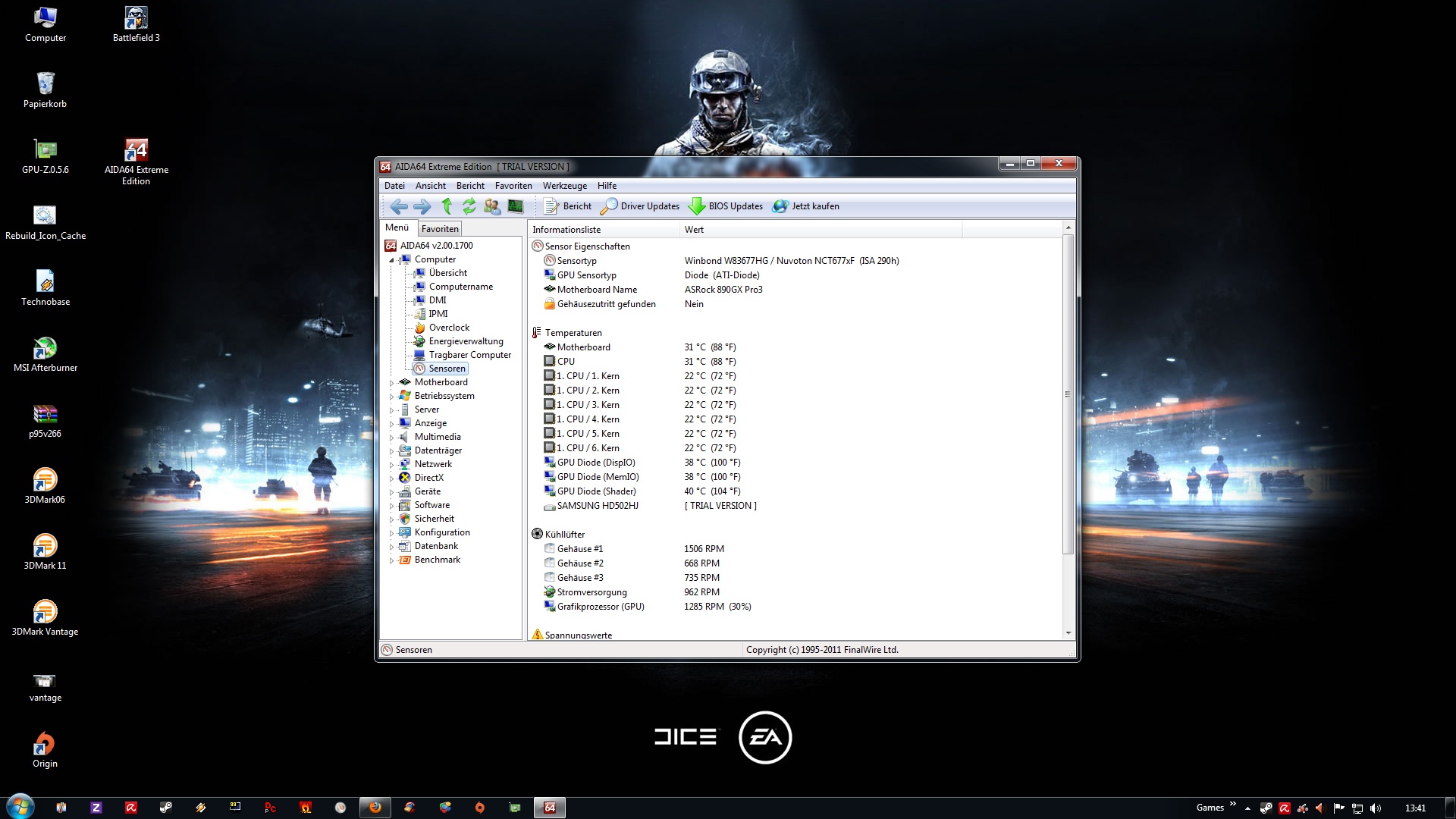The image size is (1456, 819).
Task: Open the Hilfe menu
Action: coord(607,186)
